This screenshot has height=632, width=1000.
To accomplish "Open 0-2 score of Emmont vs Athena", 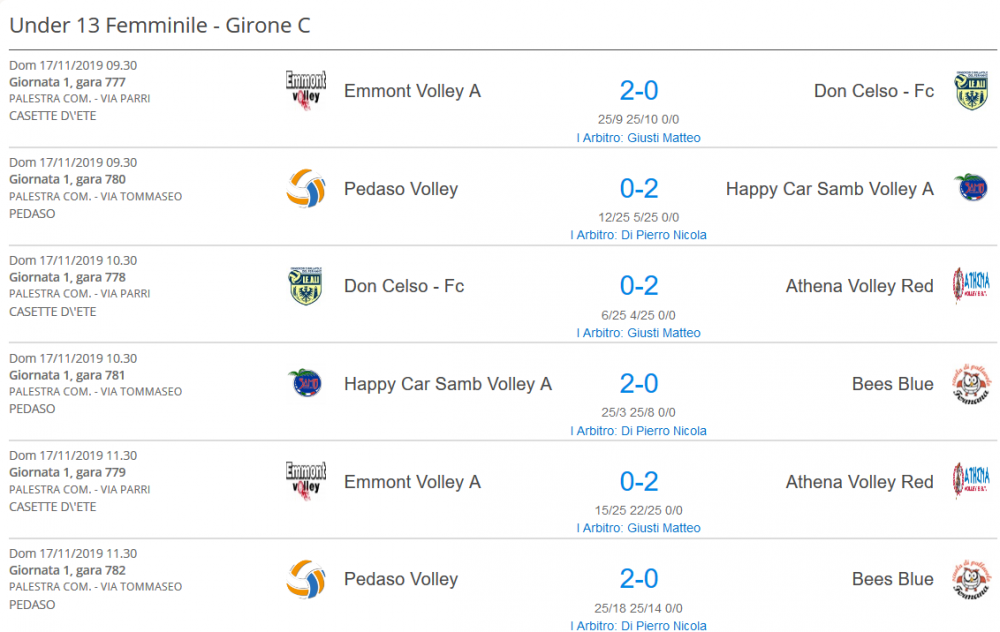I will (x=638, y=481).
